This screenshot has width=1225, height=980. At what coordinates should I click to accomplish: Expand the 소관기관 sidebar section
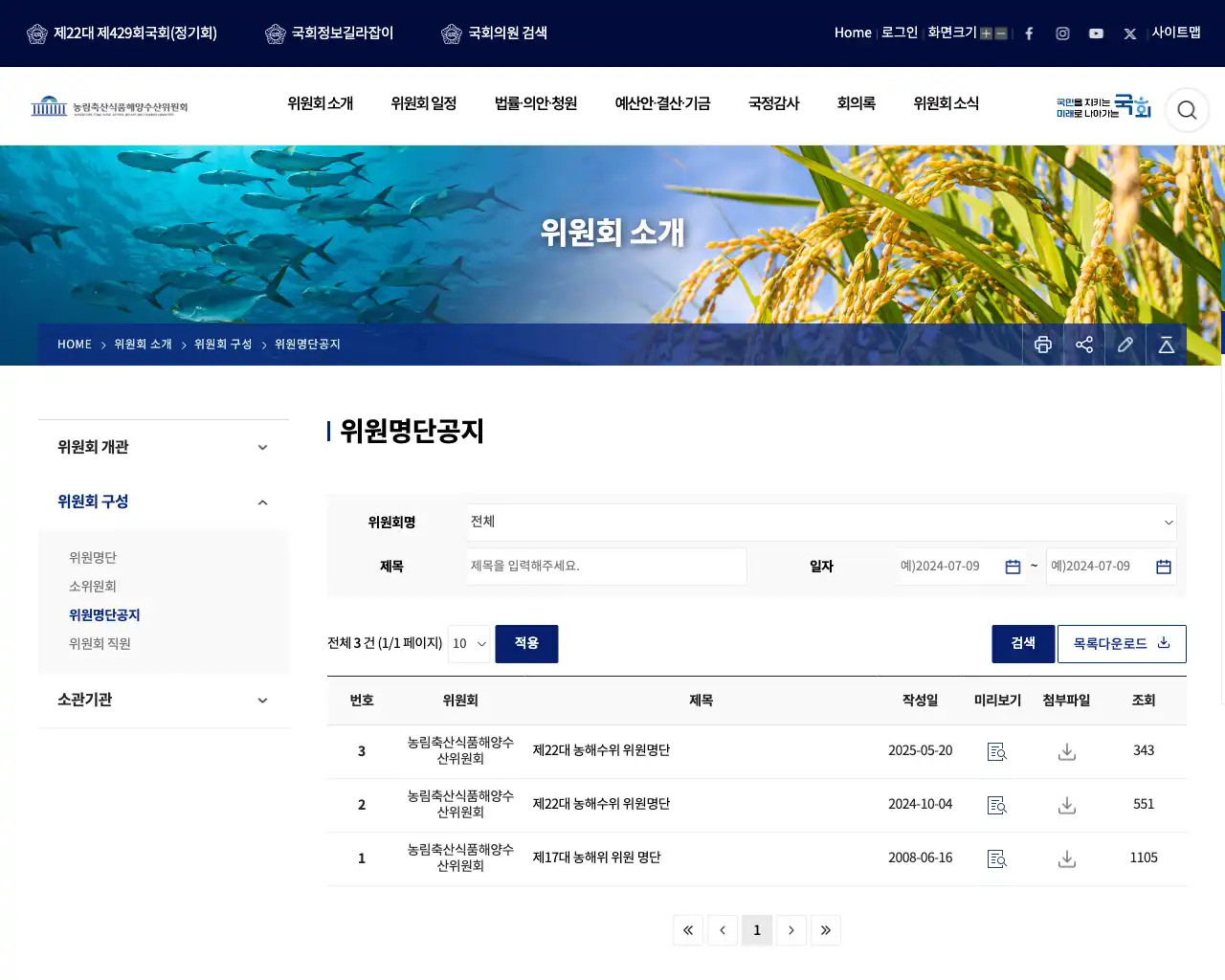coord(164,700)
